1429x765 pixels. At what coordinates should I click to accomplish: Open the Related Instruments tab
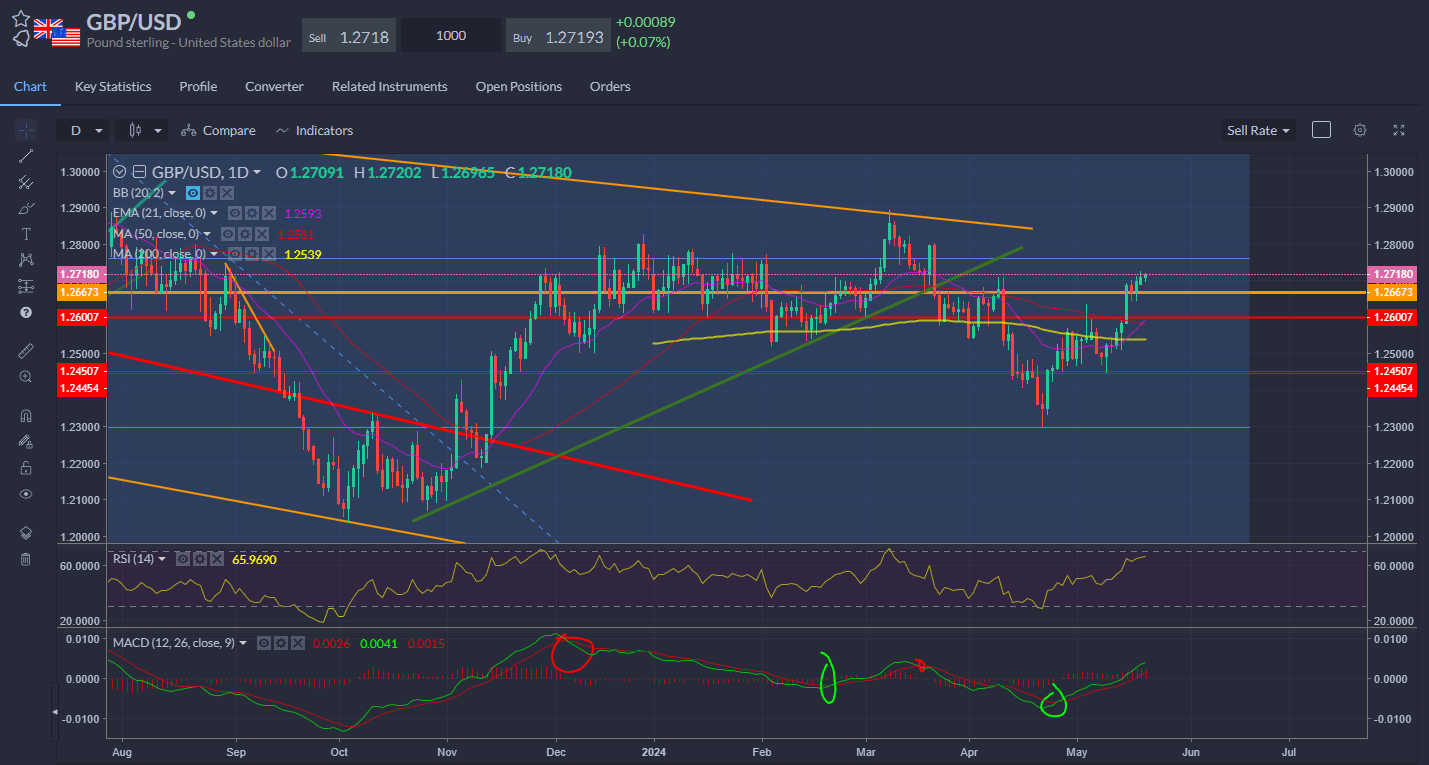click(389, 87)
